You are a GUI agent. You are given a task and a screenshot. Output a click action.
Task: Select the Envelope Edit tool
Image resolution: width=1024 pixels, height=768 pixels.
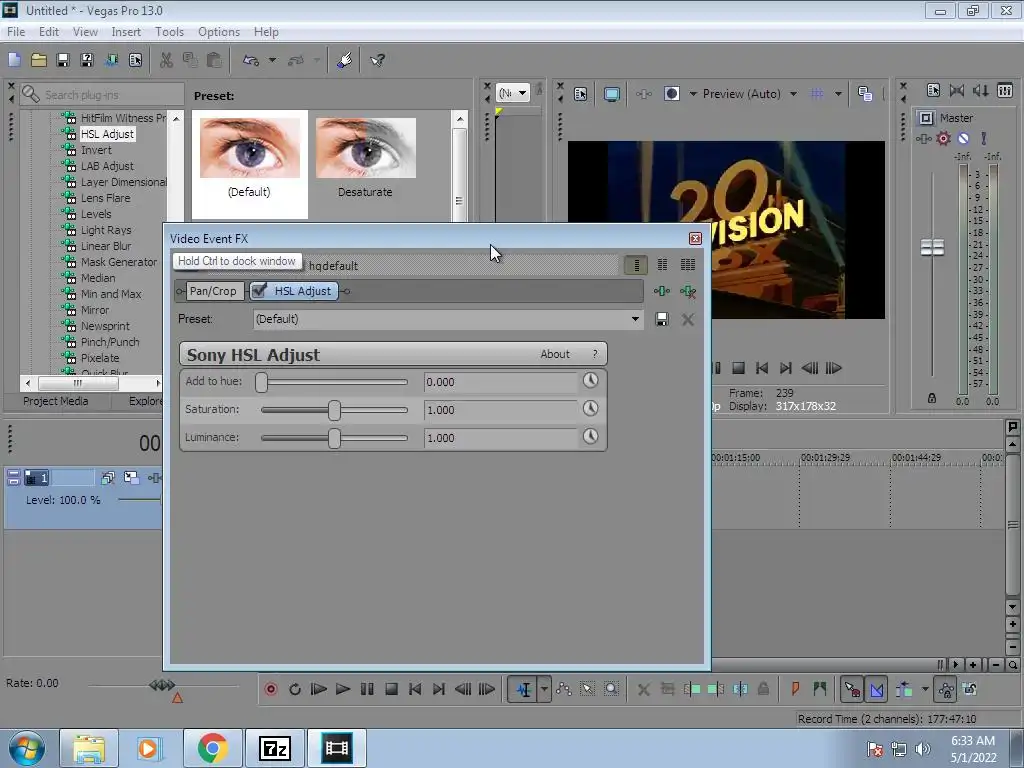pyautogui.click(x=564, y=689)
